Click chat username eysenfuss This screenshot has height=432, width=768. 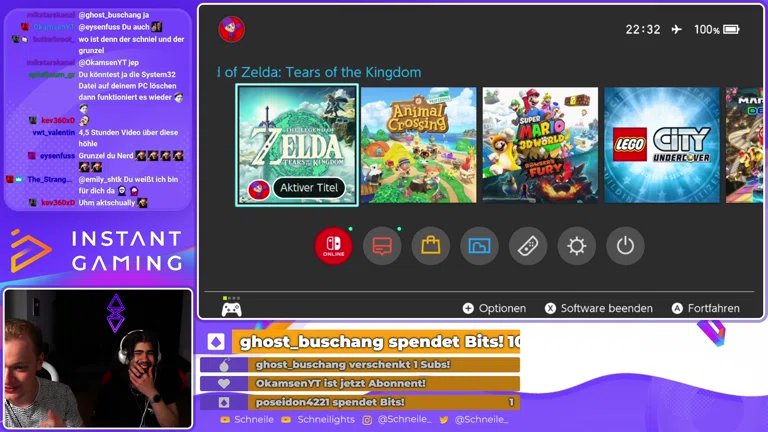pos(57,156)
